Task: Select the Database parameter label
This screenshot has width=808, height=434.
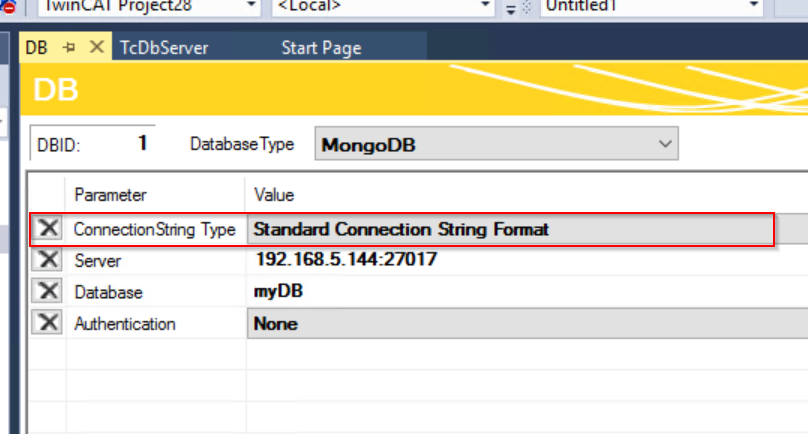Action: click(108, 292)
